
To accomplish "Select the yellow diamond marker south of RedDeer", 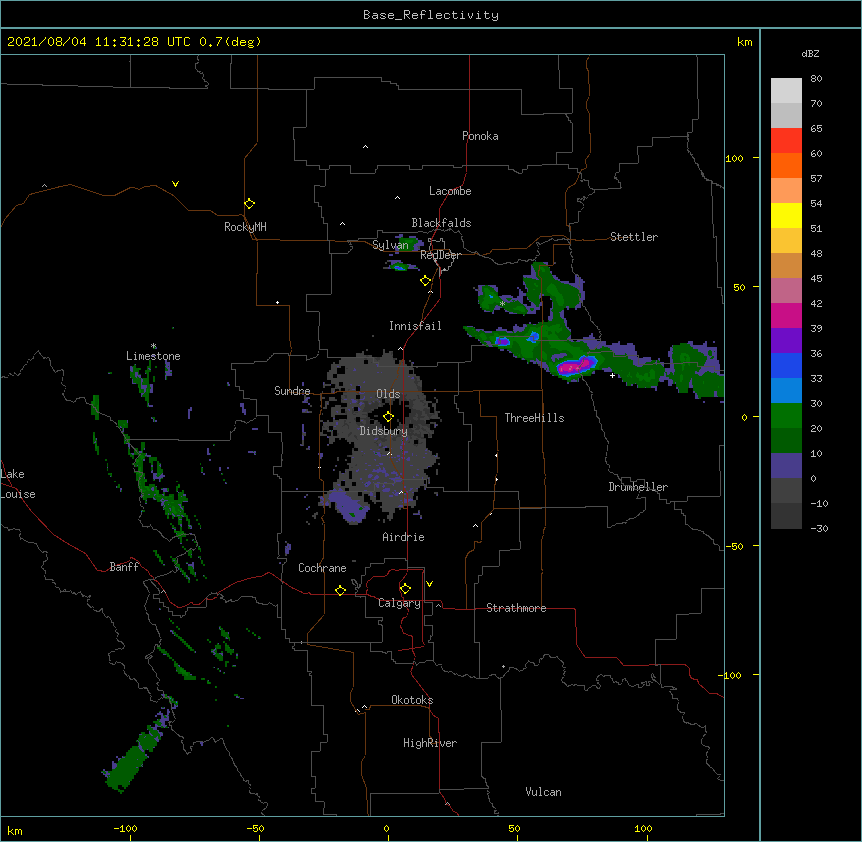I will pyautogui.click(x=425, y=281).
